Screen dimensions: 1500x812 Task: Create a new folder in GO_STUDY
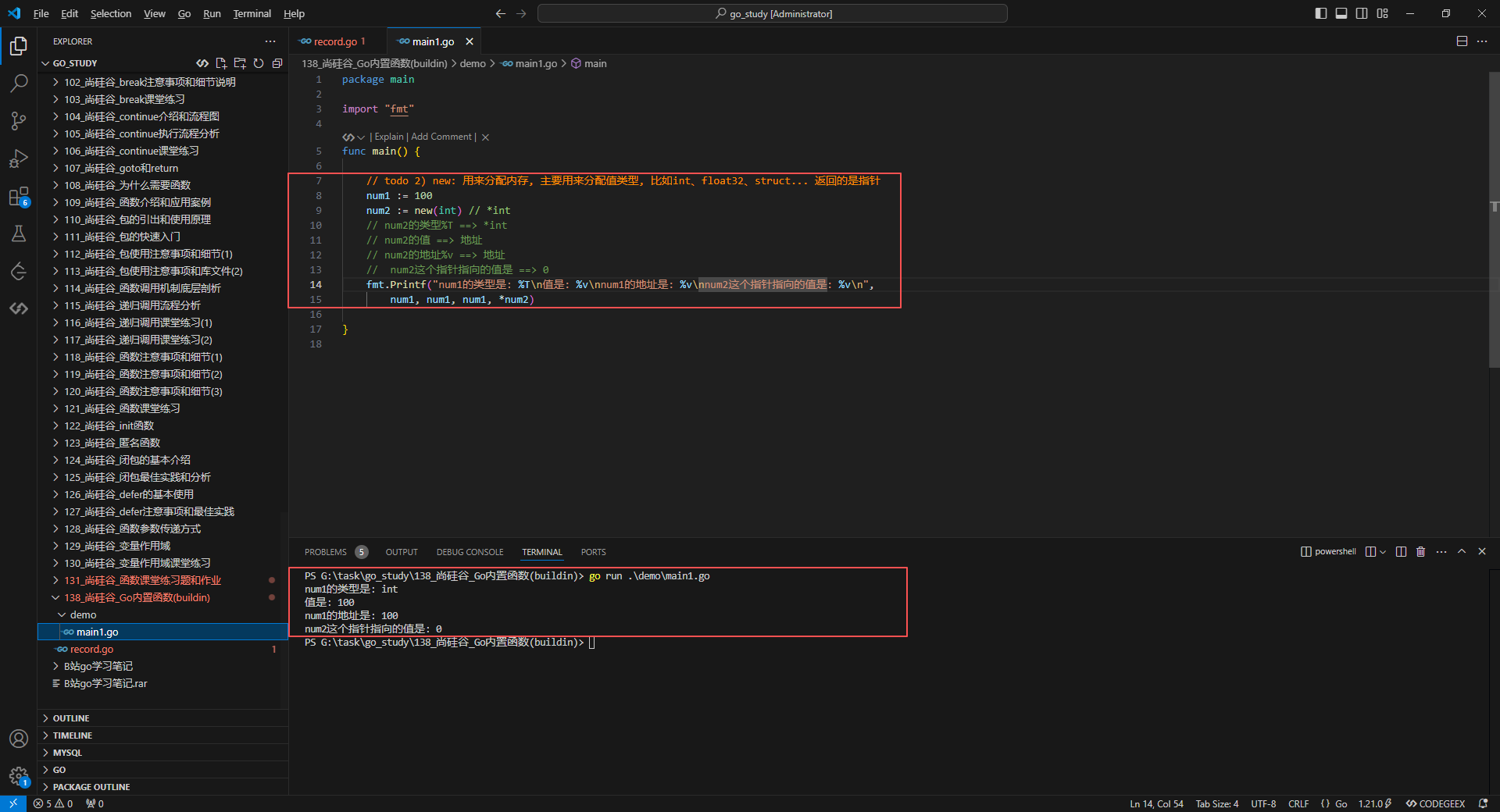click(240, 63)
